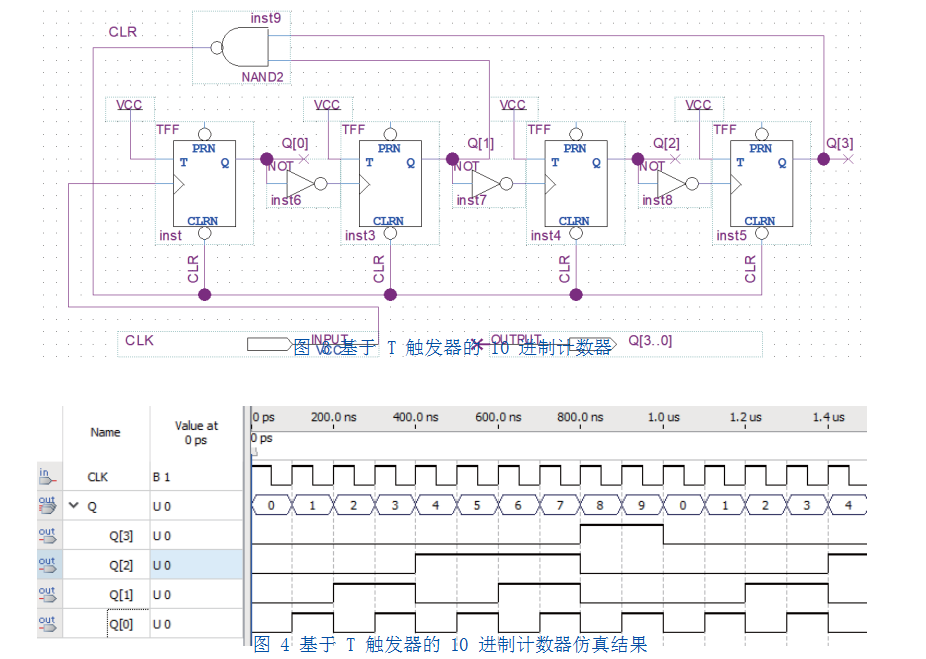Click the Q bus output icon in waveform list
Image resolution: width=926 pixels, height=659 pixels.
click(47, 506)
